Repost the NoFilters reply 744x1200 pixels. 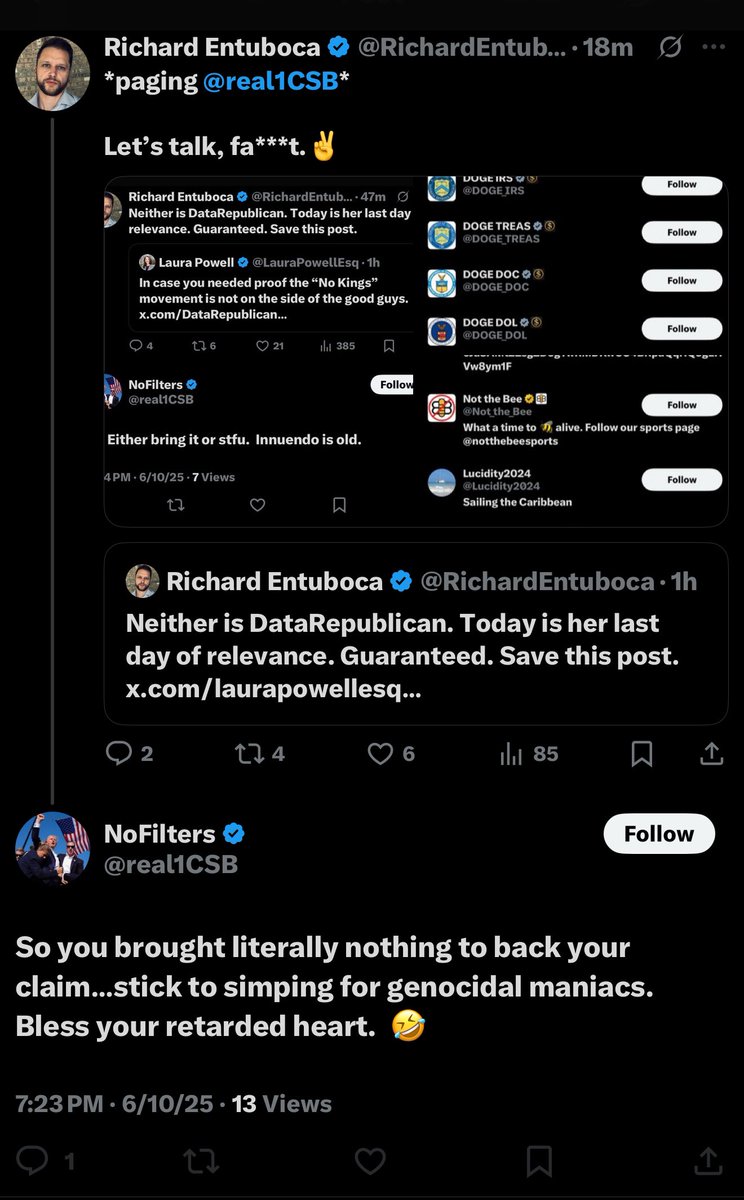[x=200, y=1160]
